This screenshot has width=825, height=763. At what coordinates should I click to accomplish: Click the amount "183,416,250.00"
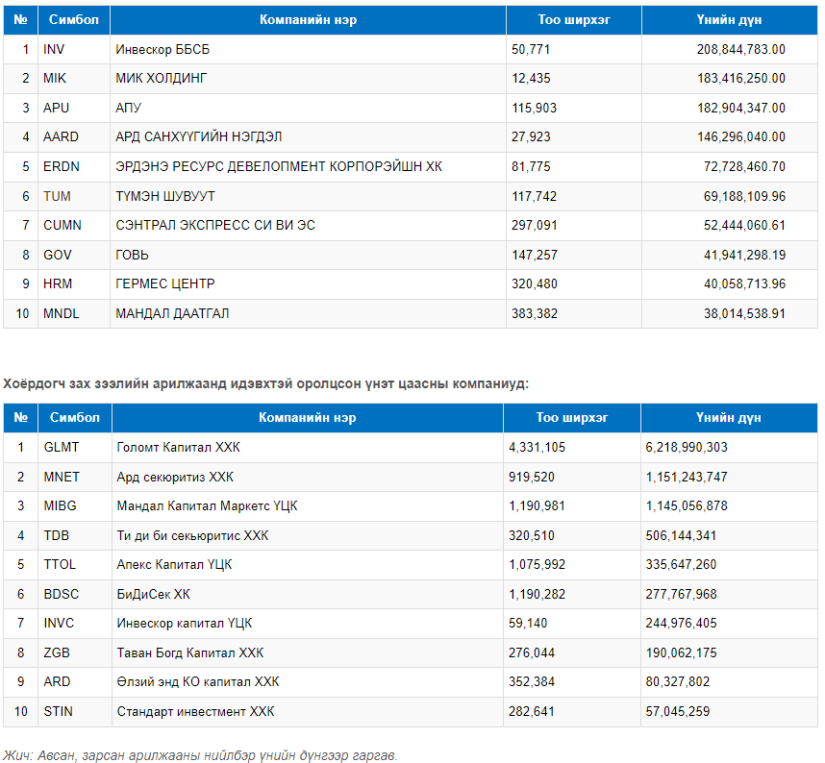tap(741, 78)
